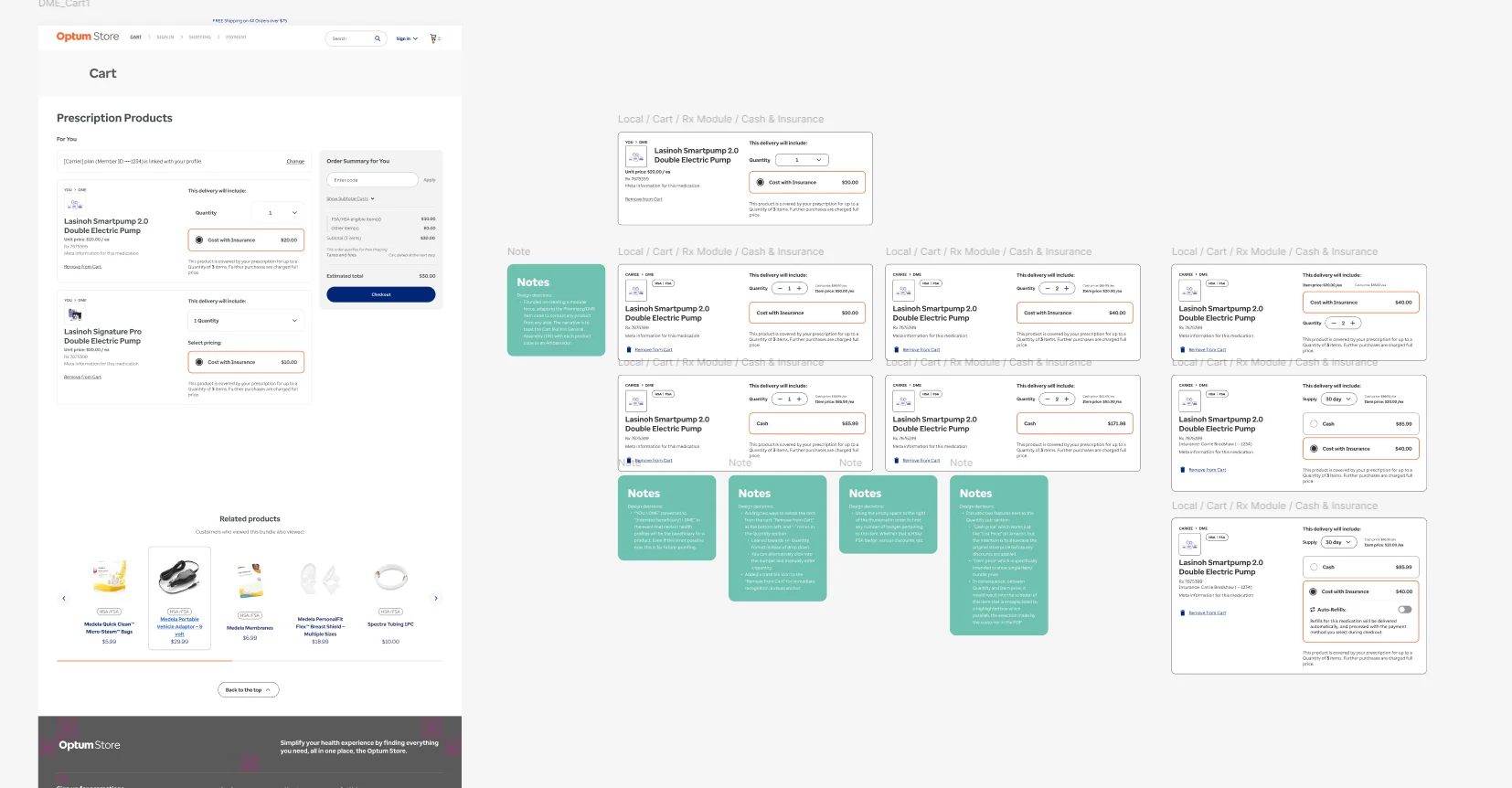1512x788 pixels.
Task: Open the shopping cart icon in the header
Action: coord(433,38)
